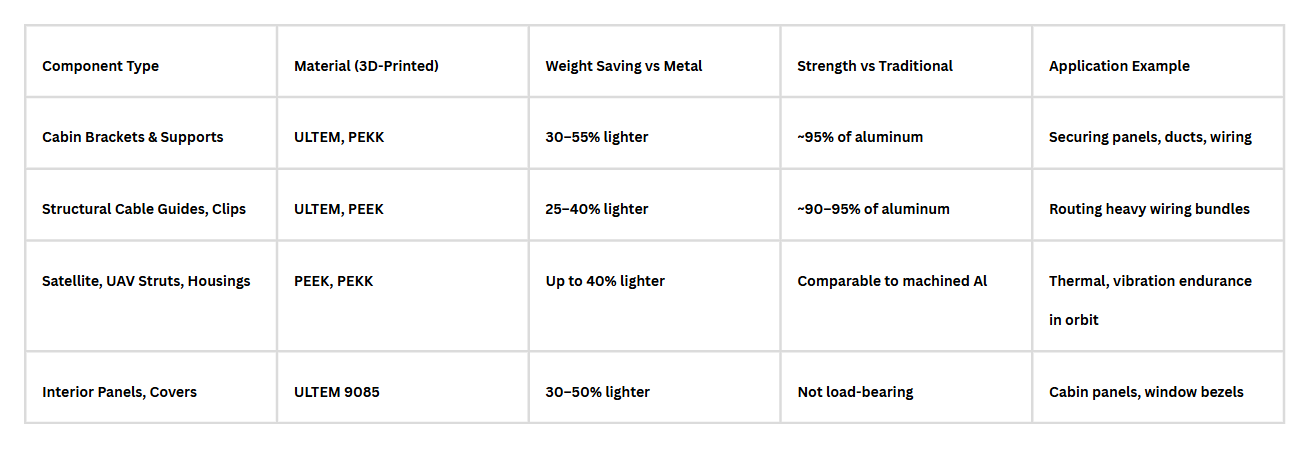Viewport: 1310px width, 456px height.
Task: Select the ULTEM 9085 material cell
Action: 403,387
